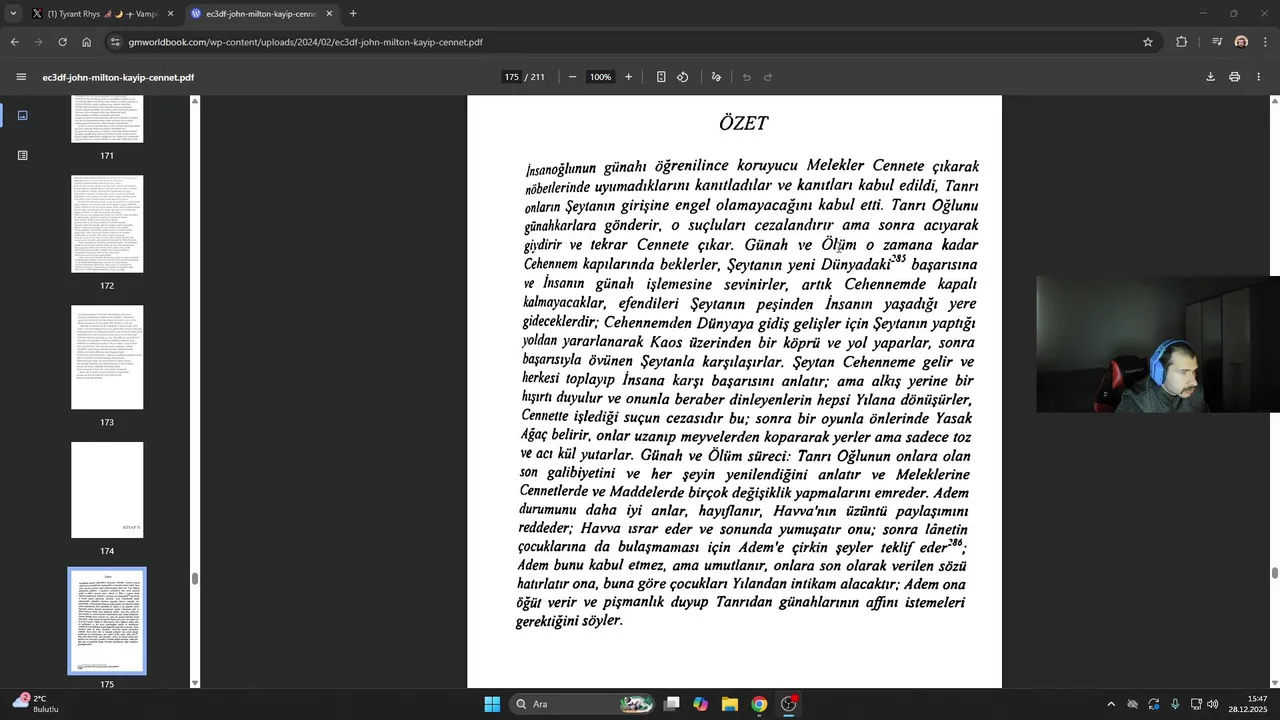
Task: Click footnote reference 285 in the text
Action: point(898,259)
